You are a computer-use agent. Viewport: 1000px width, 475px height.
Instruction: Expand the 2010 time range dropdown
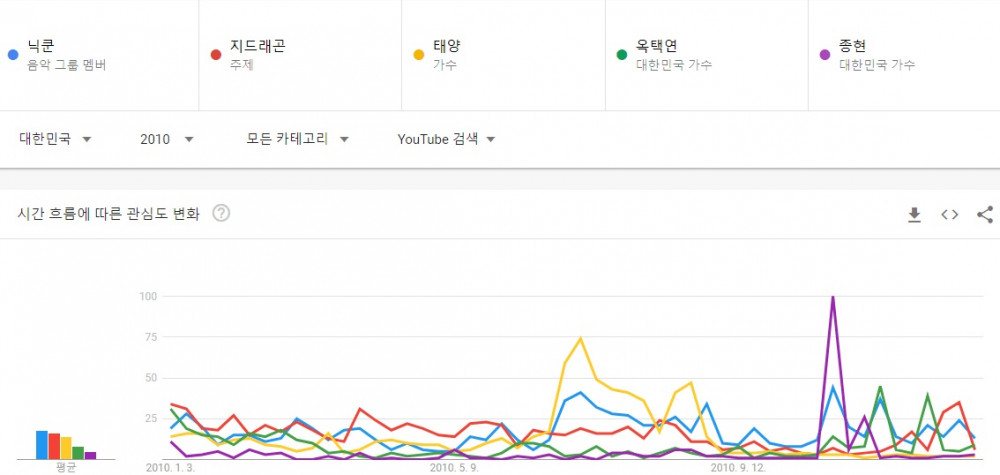(166, 139)
